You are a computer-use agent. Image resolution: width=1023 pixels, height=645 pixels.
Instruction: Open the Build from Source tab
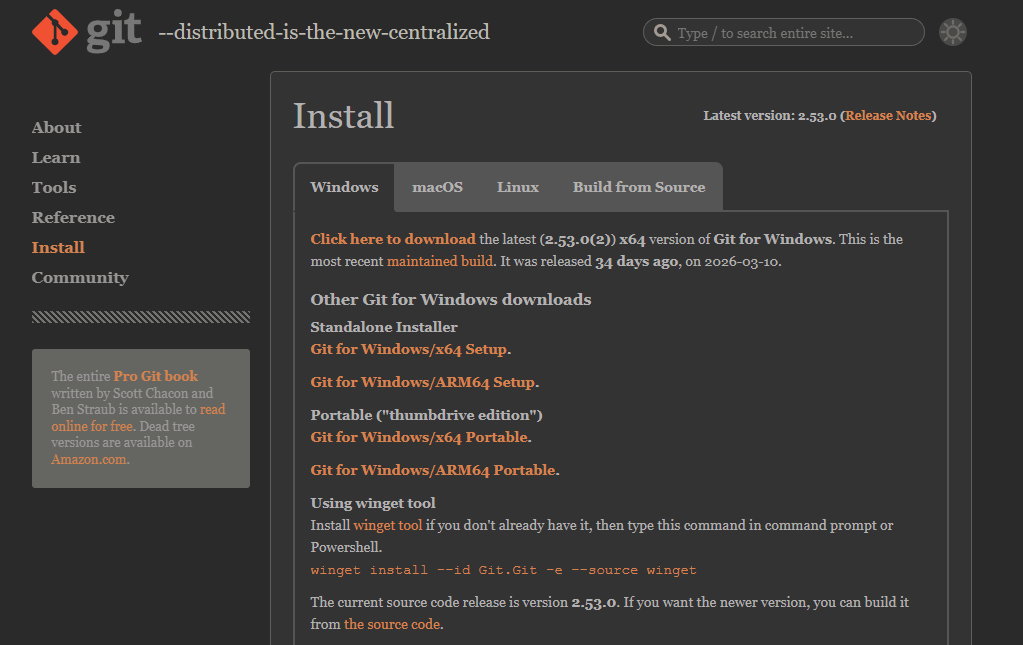tap(638, 187)
